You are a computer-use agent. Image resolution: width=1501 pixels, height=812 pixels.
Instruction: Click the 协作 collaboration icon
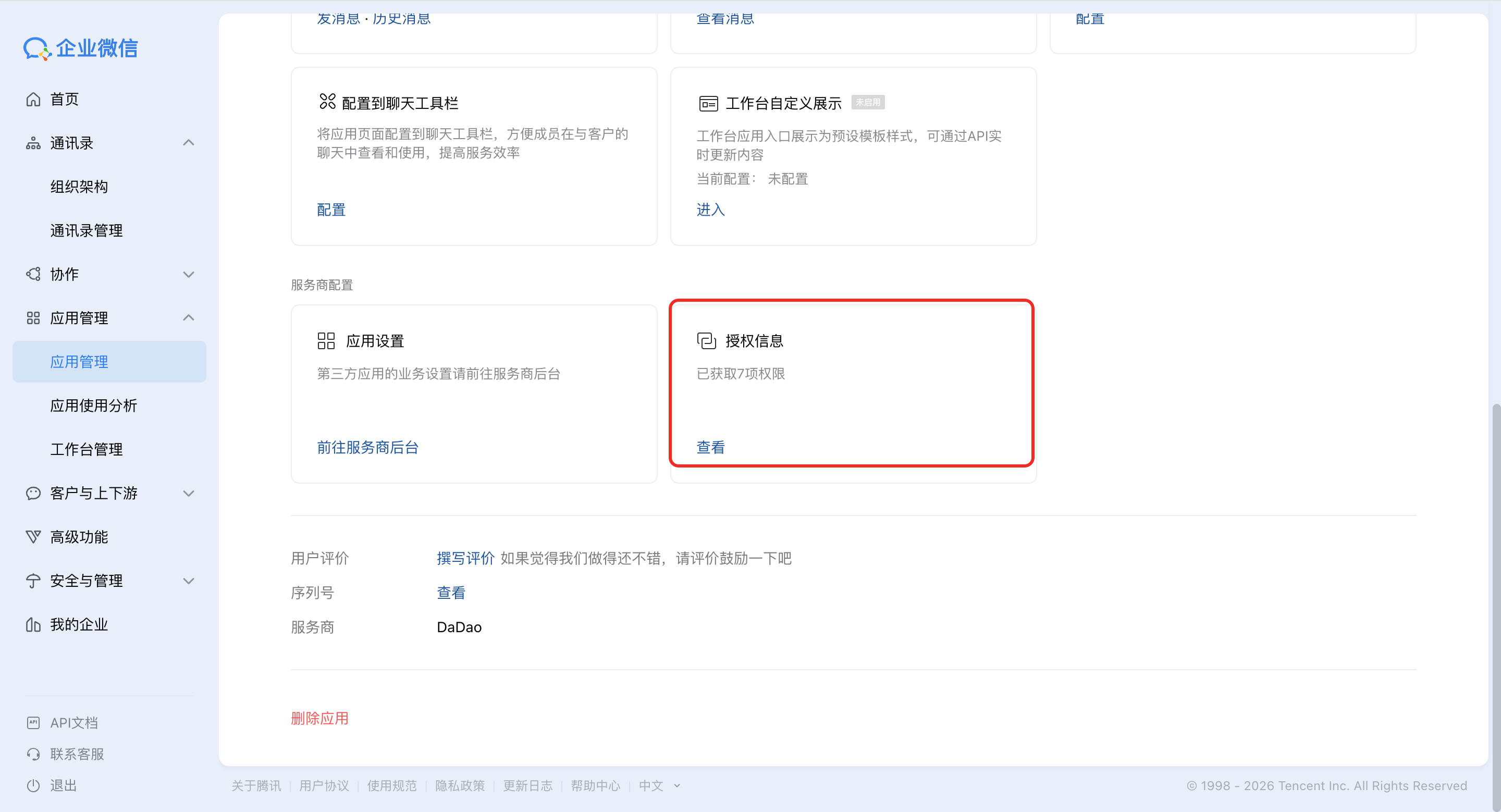point(33,274)
